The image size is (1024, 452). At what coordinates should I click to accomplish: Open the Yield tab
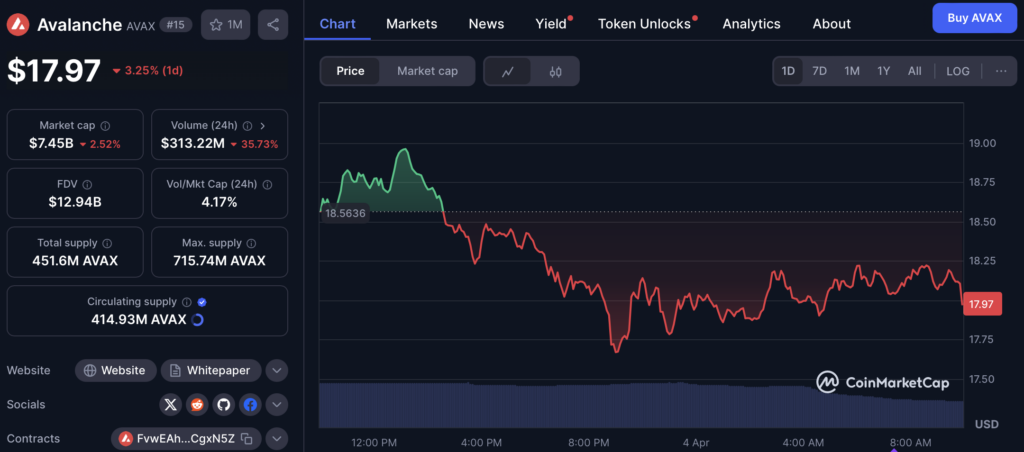click(x=551, y=24)
